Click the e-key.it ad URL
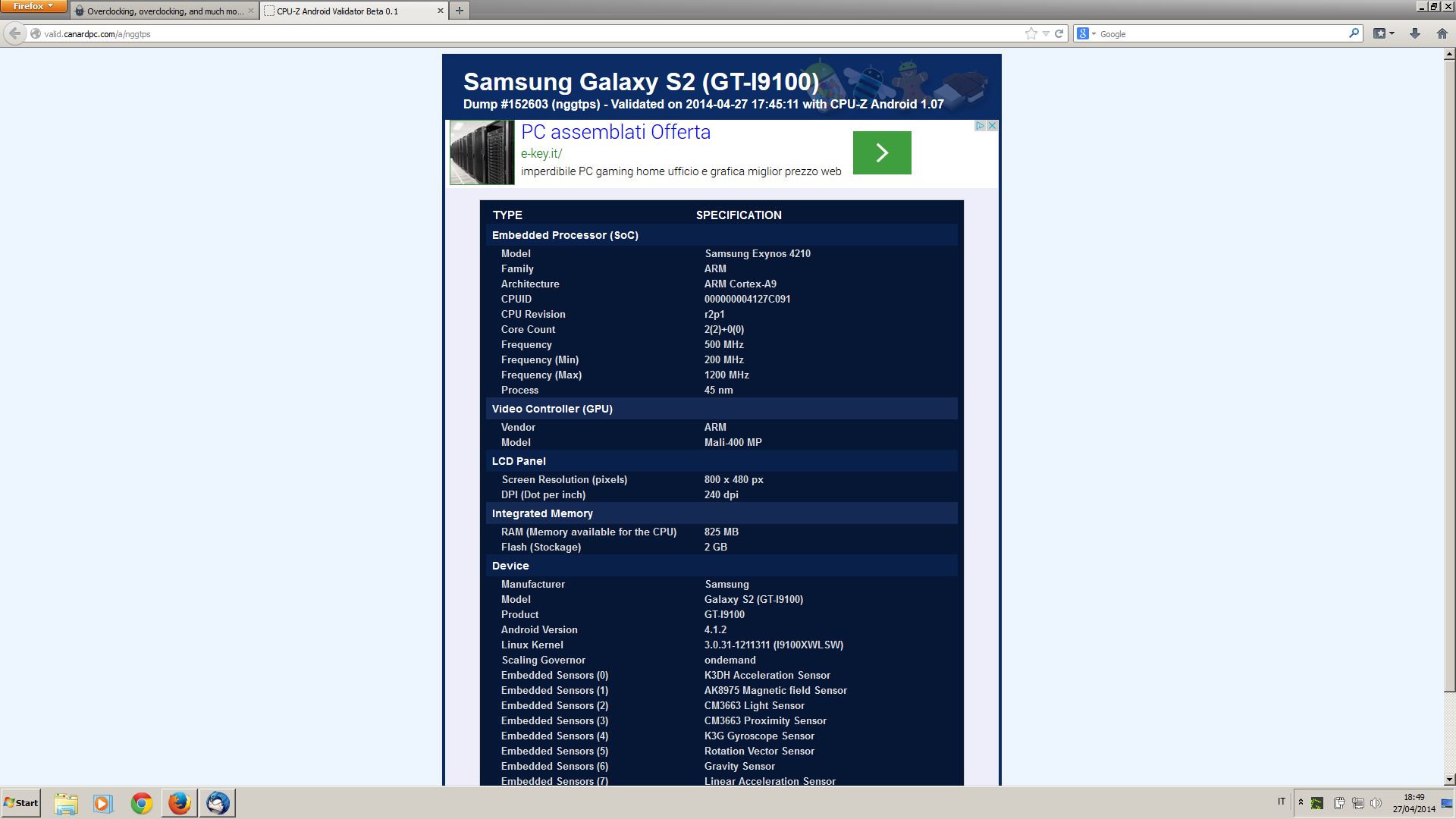1456x819 pixels. tap(541, 153)
